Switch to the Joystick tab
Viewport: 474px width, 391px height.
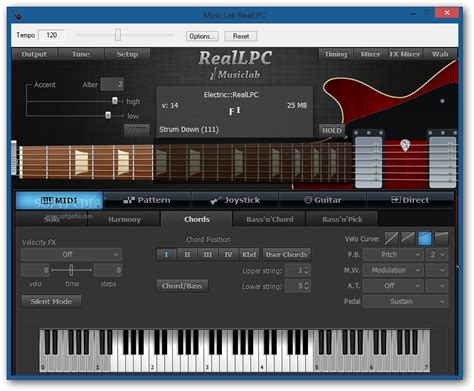pos(235,200)
